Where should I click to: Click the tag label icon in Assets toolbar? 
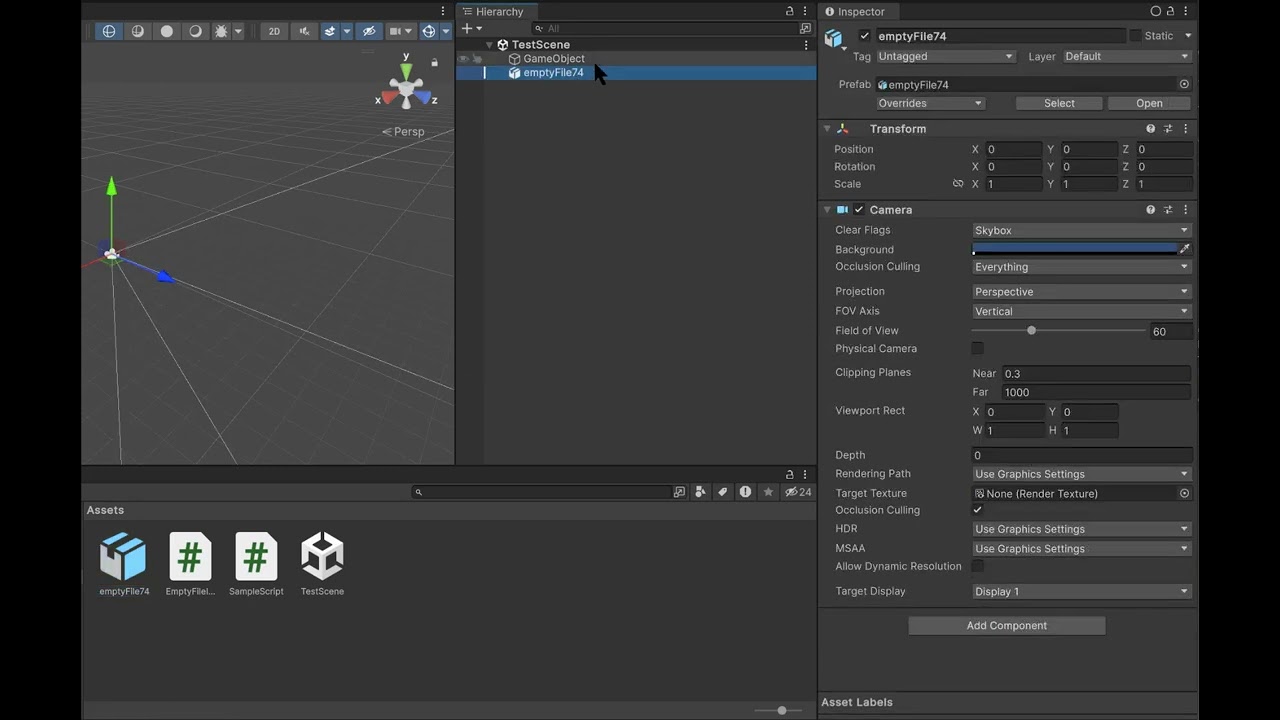coord(722,491)
